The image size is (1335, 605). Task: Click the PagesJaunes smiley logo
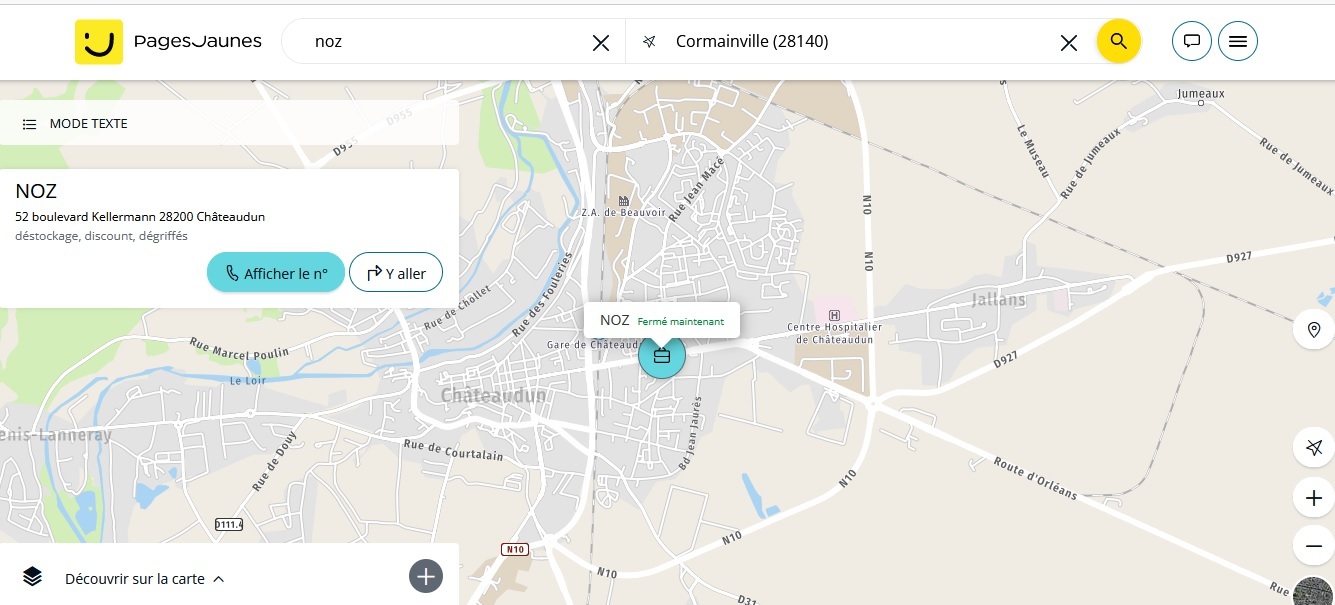[x=99, y=42]
